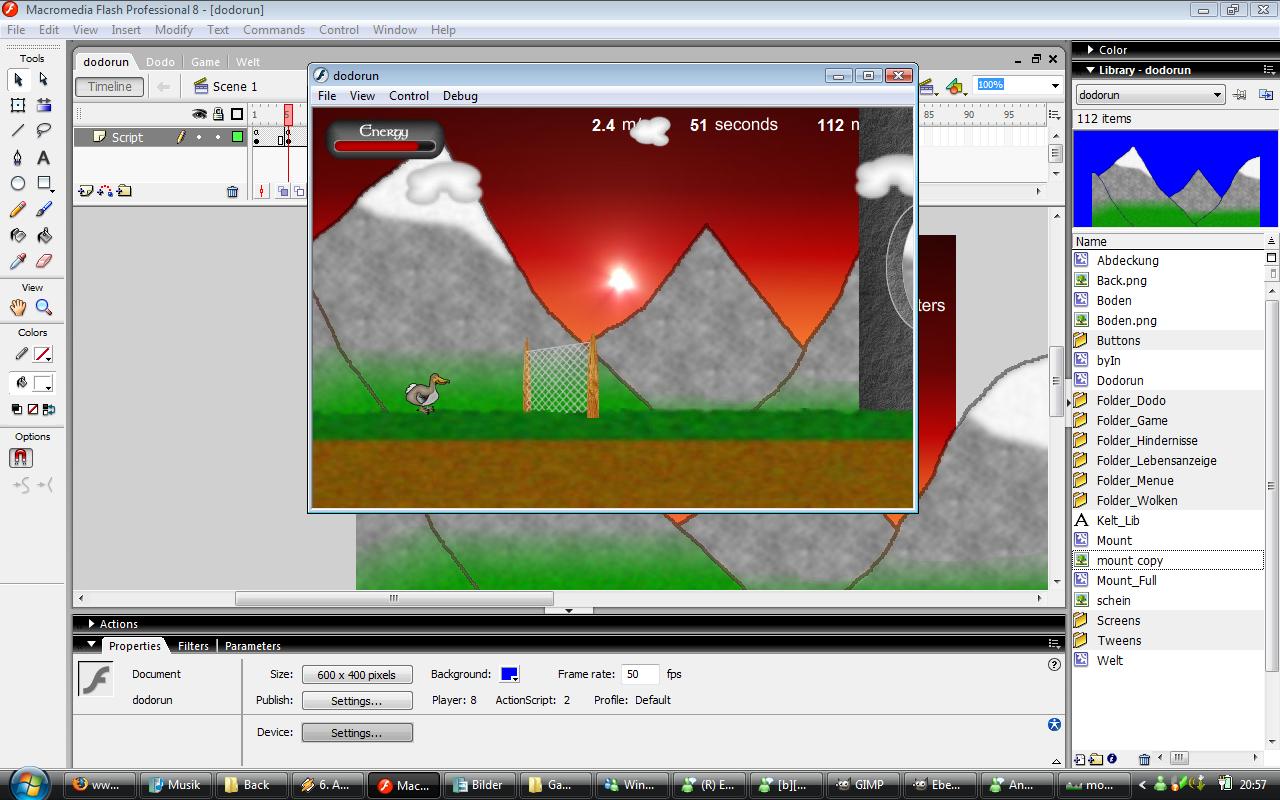Pick the Pen tool in Tools panel
This screenshot has height=800, width=1280.
(x=18, y=158)
